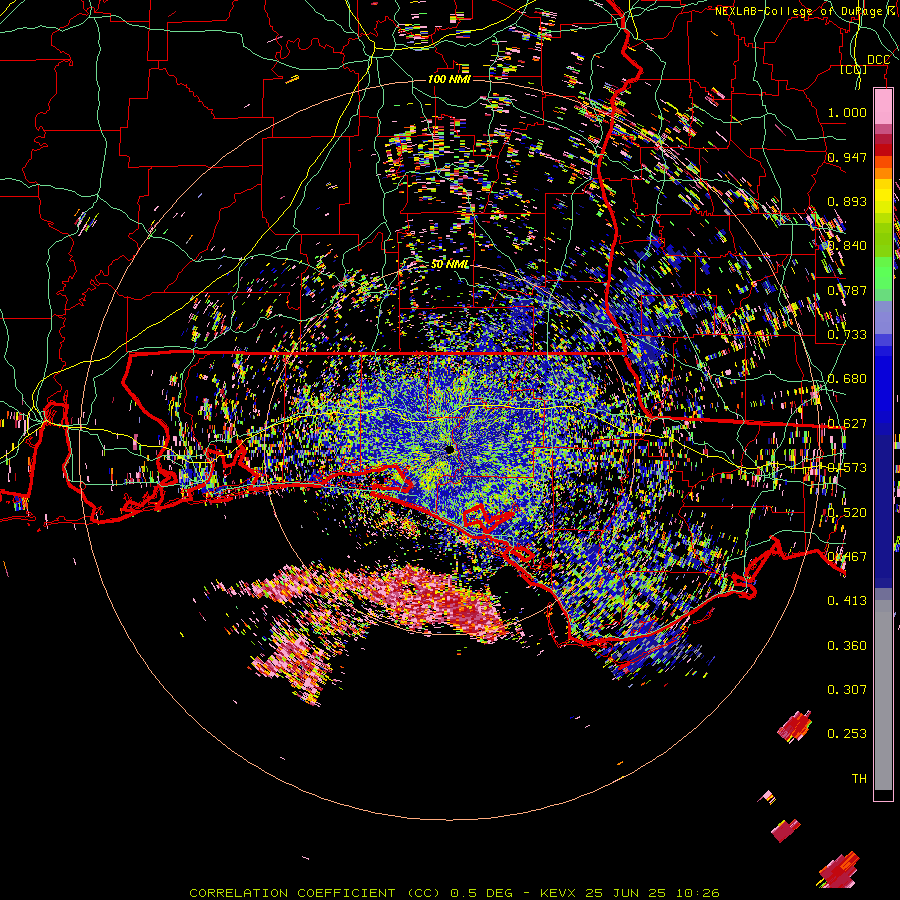
Task: Select the 0.733 legend value
Action: pos(847,335)
